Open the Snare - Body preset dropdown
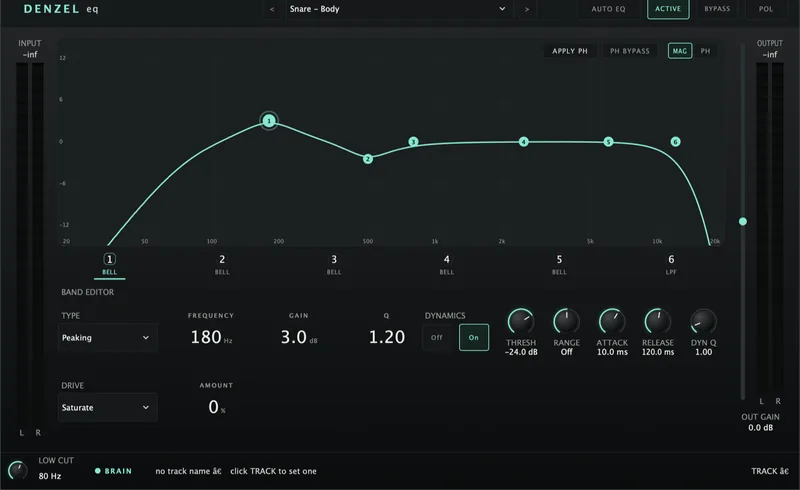The height and width of the screenshot is (490, 800). pyautogui.click(x=397, y=9)
